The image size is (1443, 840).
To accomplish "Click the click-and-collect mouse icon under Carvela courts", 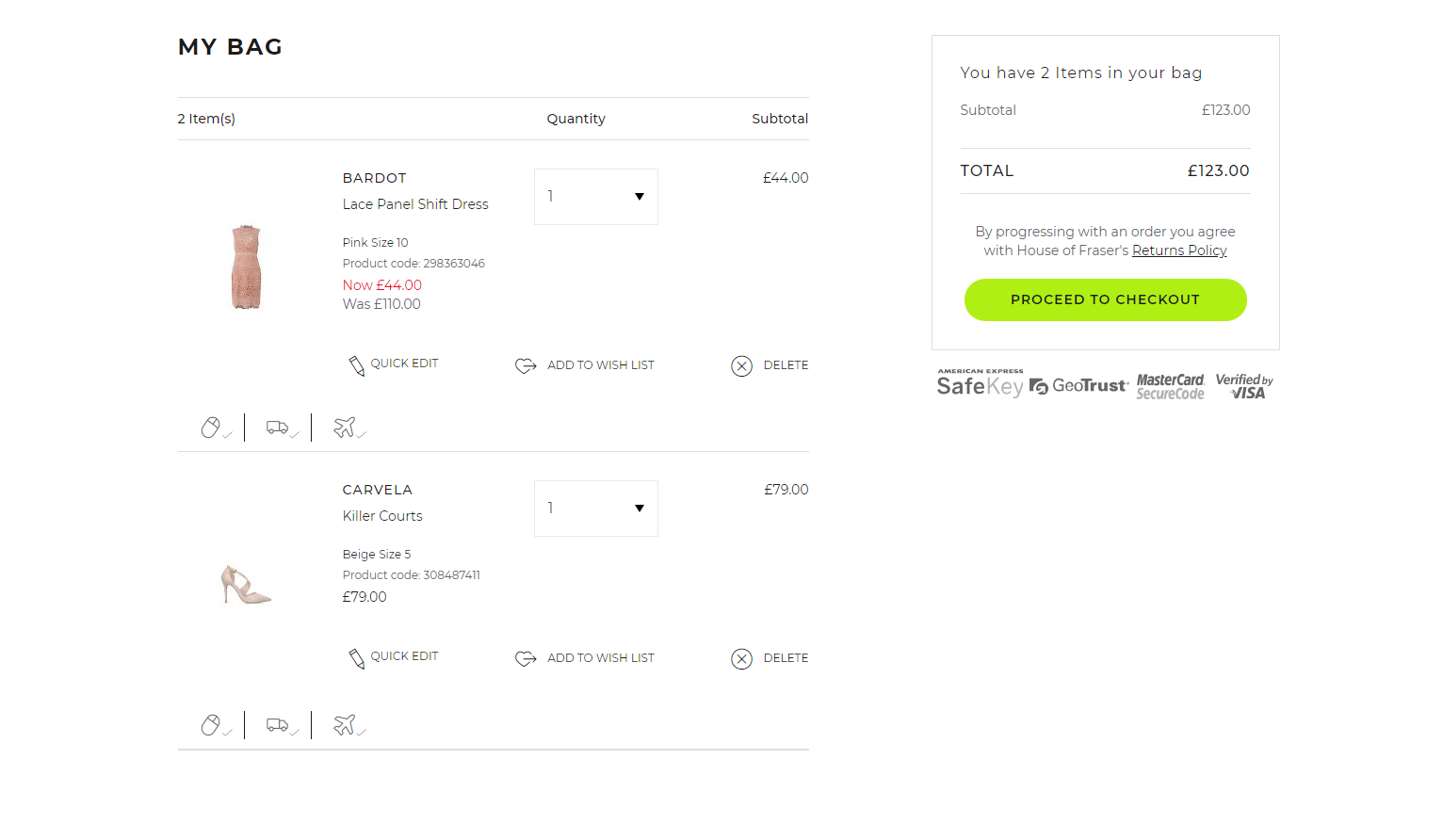I will point(212,725).
